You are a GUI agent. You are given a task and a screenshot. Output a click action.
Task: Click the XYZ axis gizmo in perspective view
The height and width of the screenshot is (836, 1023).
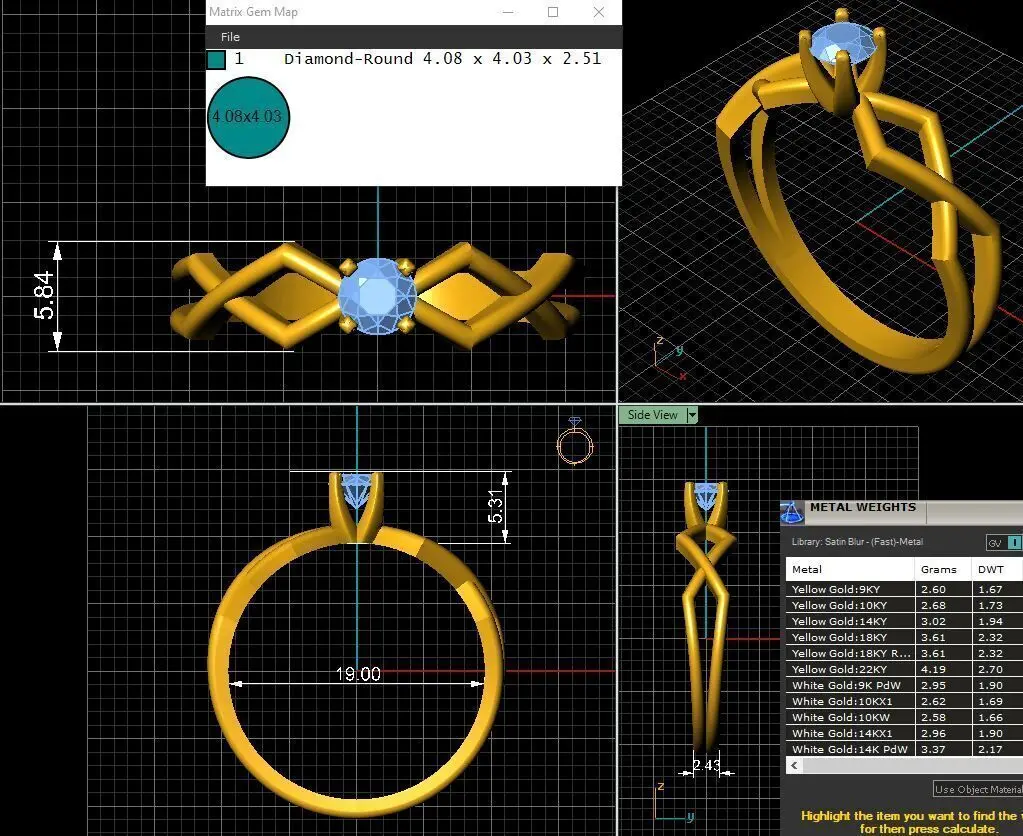(x=670, y=358)
